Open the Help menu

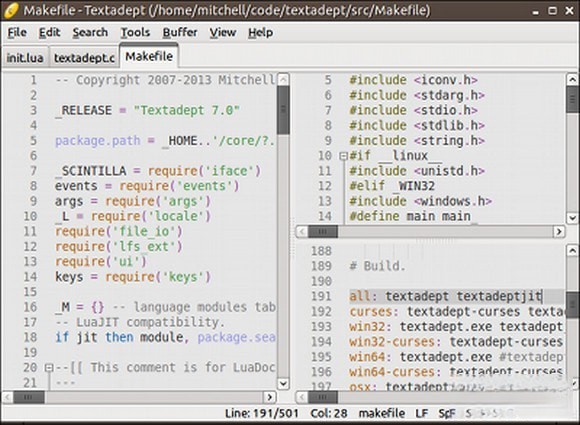(261, 33)
